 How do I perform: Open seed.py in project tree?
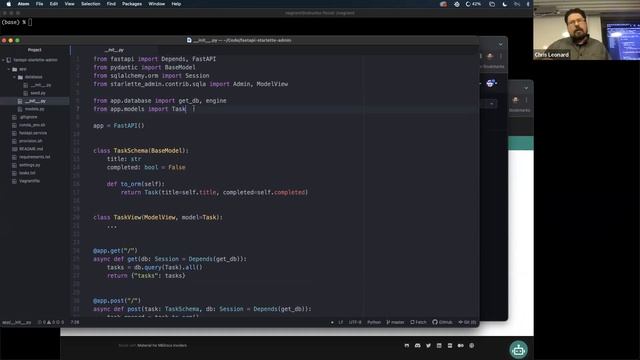[38, 93]
